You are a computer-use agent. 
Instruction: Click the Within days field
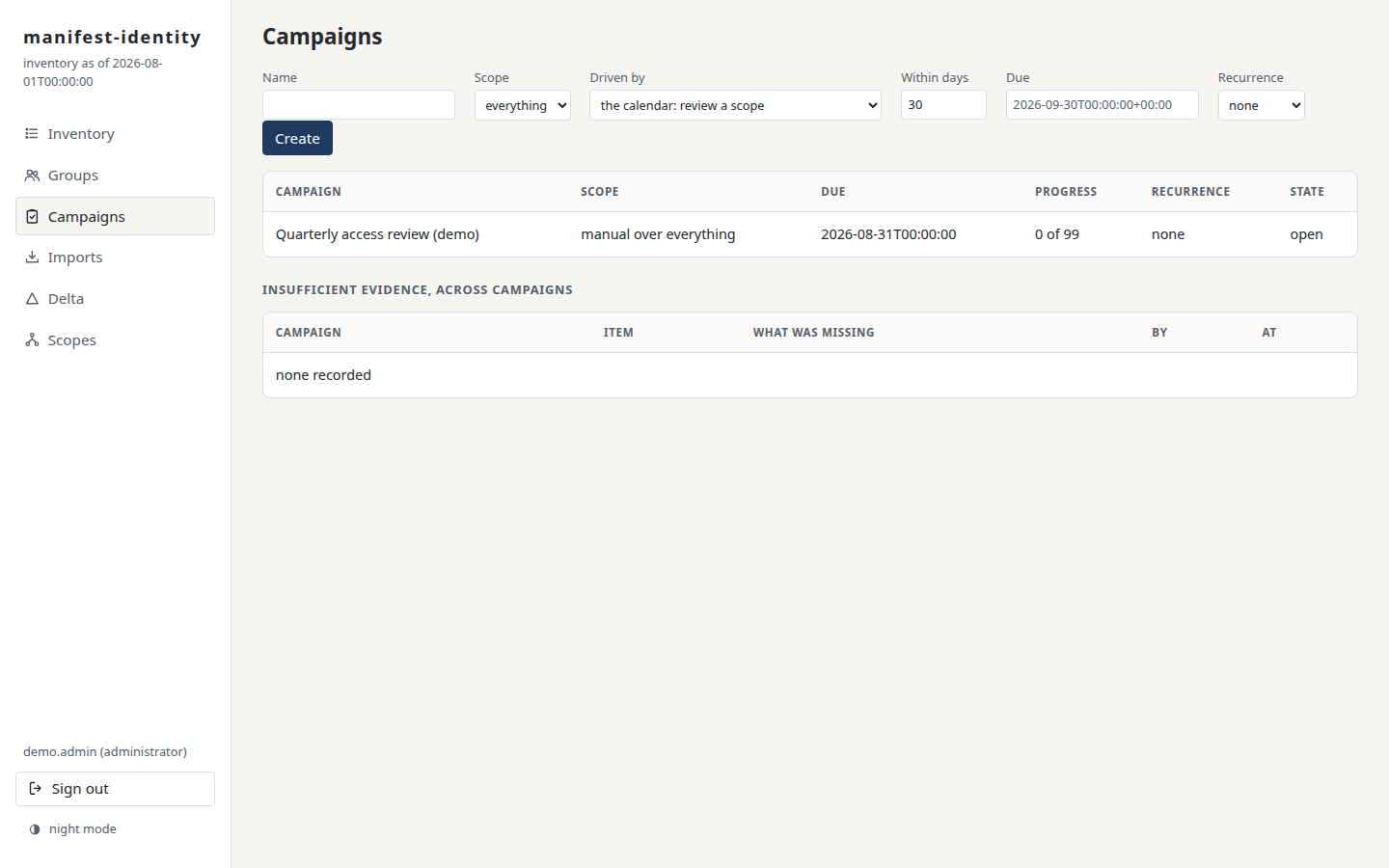click(x=943, y=104)
